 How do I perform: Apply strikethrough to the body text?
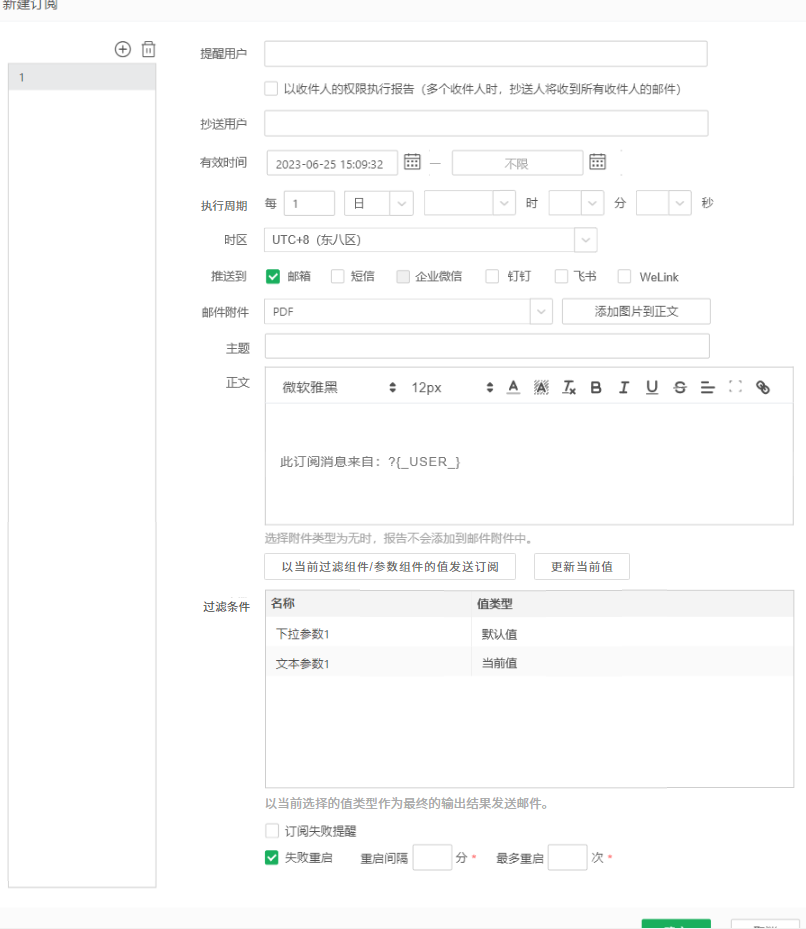[679, 387]
